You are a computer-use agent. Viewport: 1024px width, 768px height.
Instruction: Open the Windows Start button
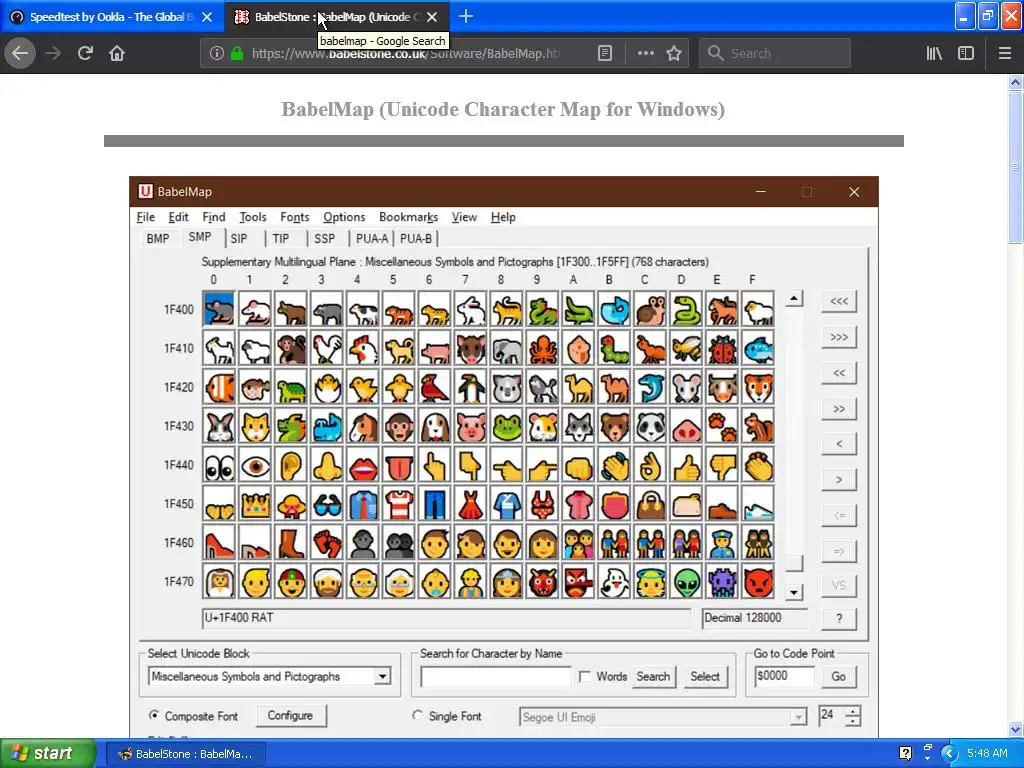(48, 753)
